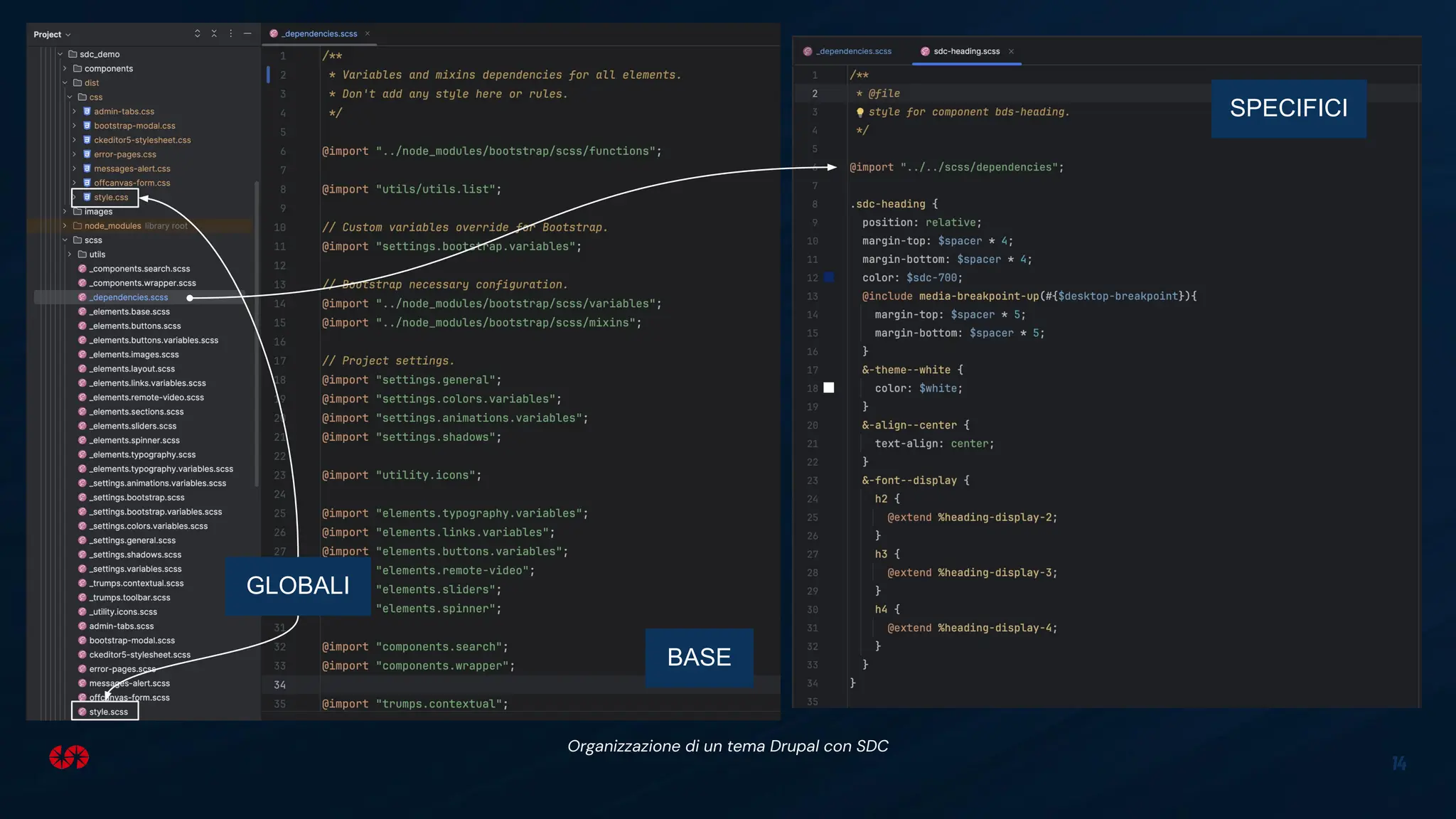Viewport: 1456px width, 819px height.
Task: Hide the Project panel with the minimize icon
Action: click(x=247, y=33)
